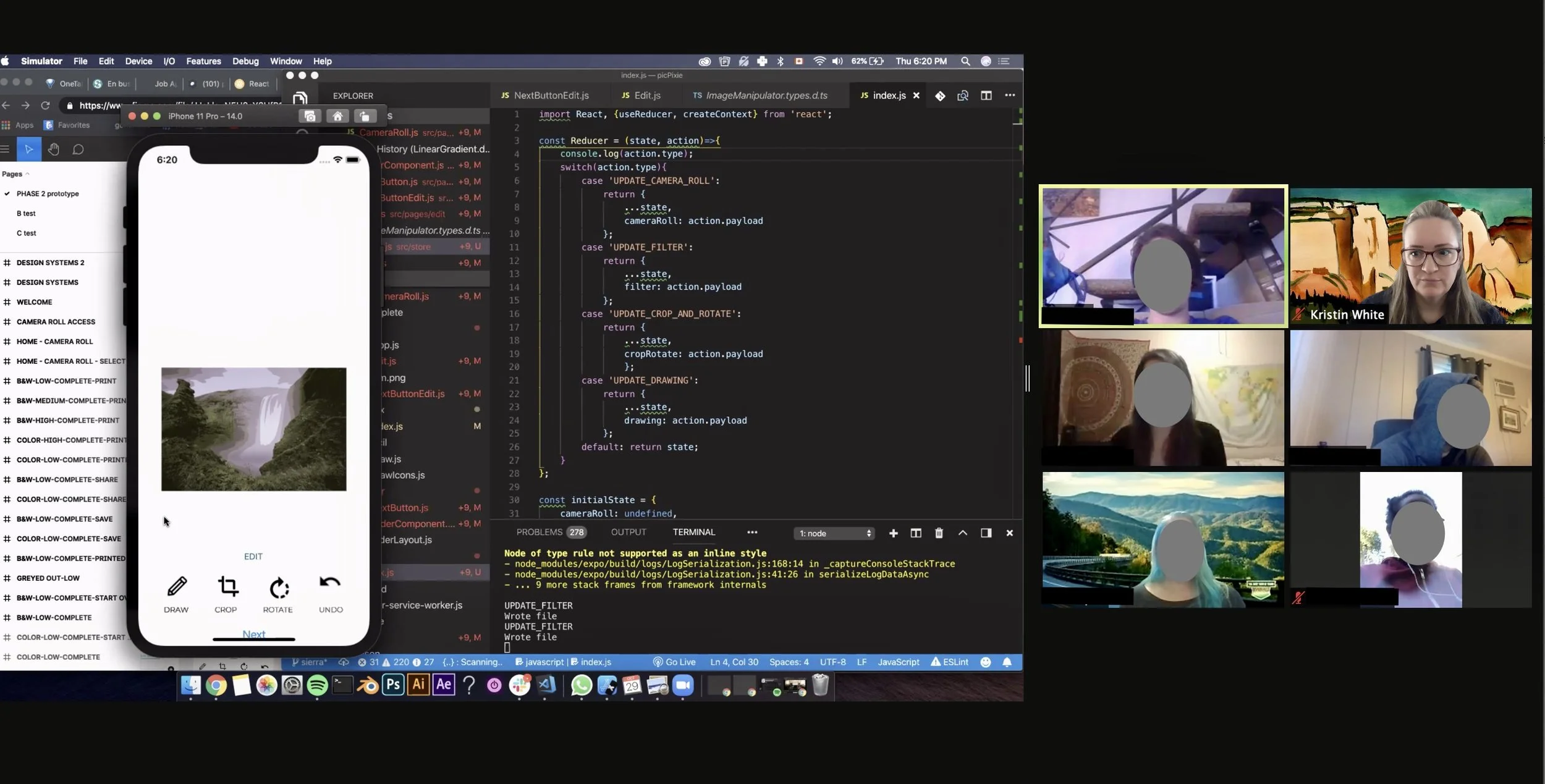Toggle Go Live server in status bar
This screenshot has width=1545, height=784.
pos(674,662)
